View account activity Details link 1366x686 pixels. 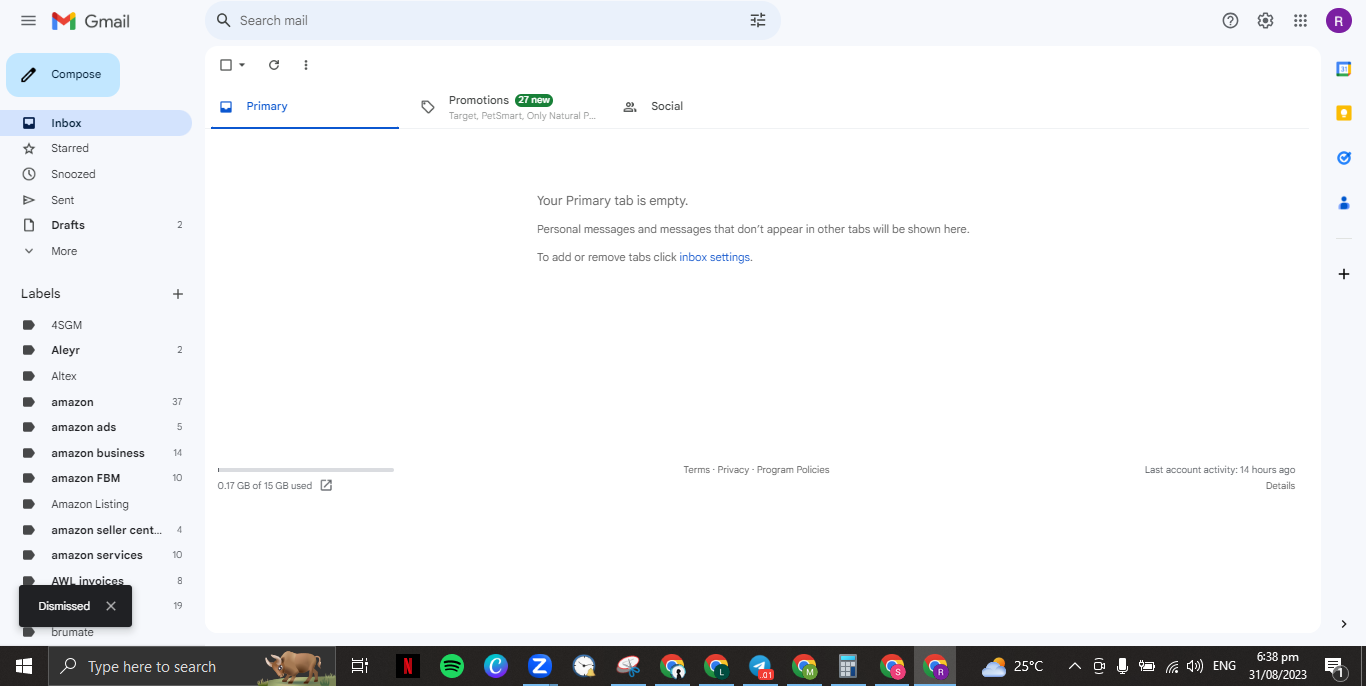(1280, 486)
